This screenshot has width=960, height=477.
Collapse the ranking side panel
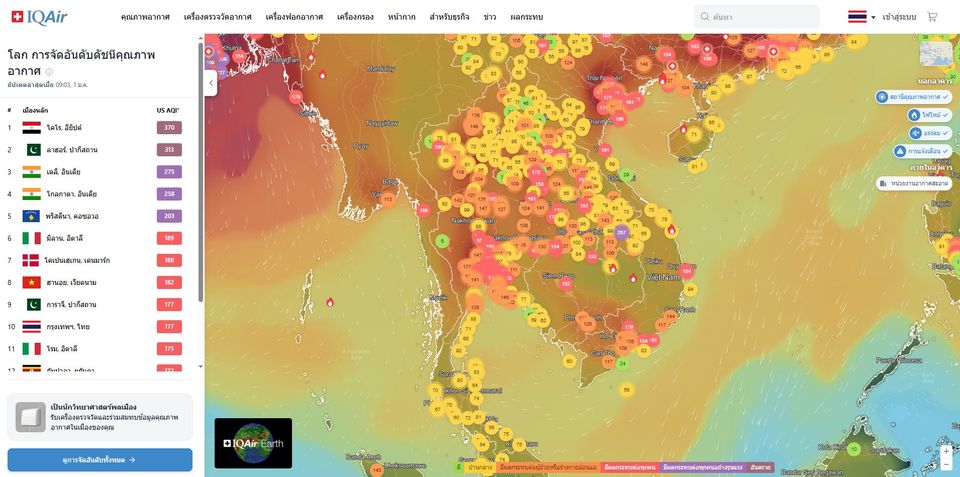tap(211, 84)
